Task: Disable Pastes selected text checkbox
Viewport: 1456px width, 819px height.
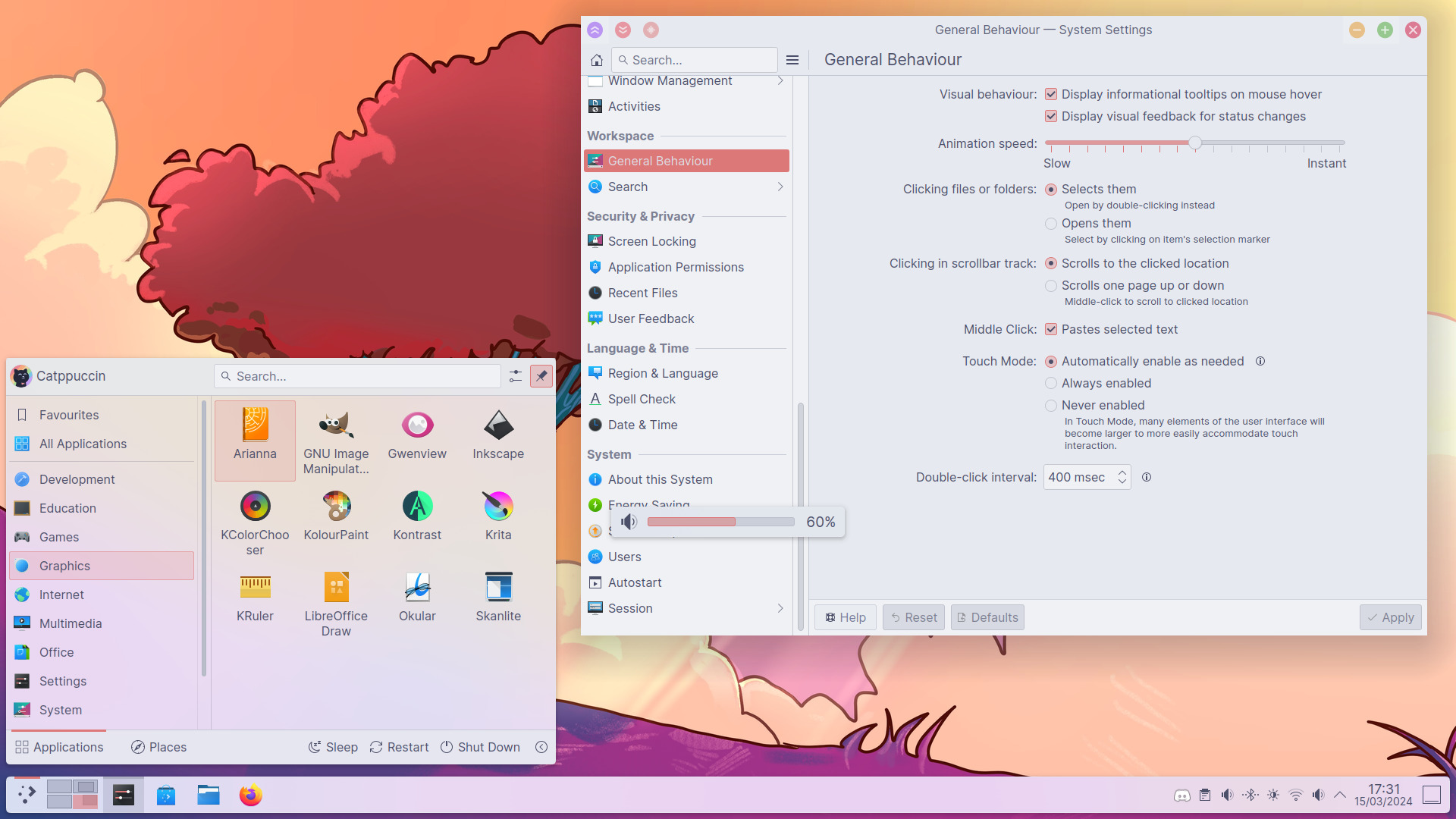Action: pos(1051,329)
